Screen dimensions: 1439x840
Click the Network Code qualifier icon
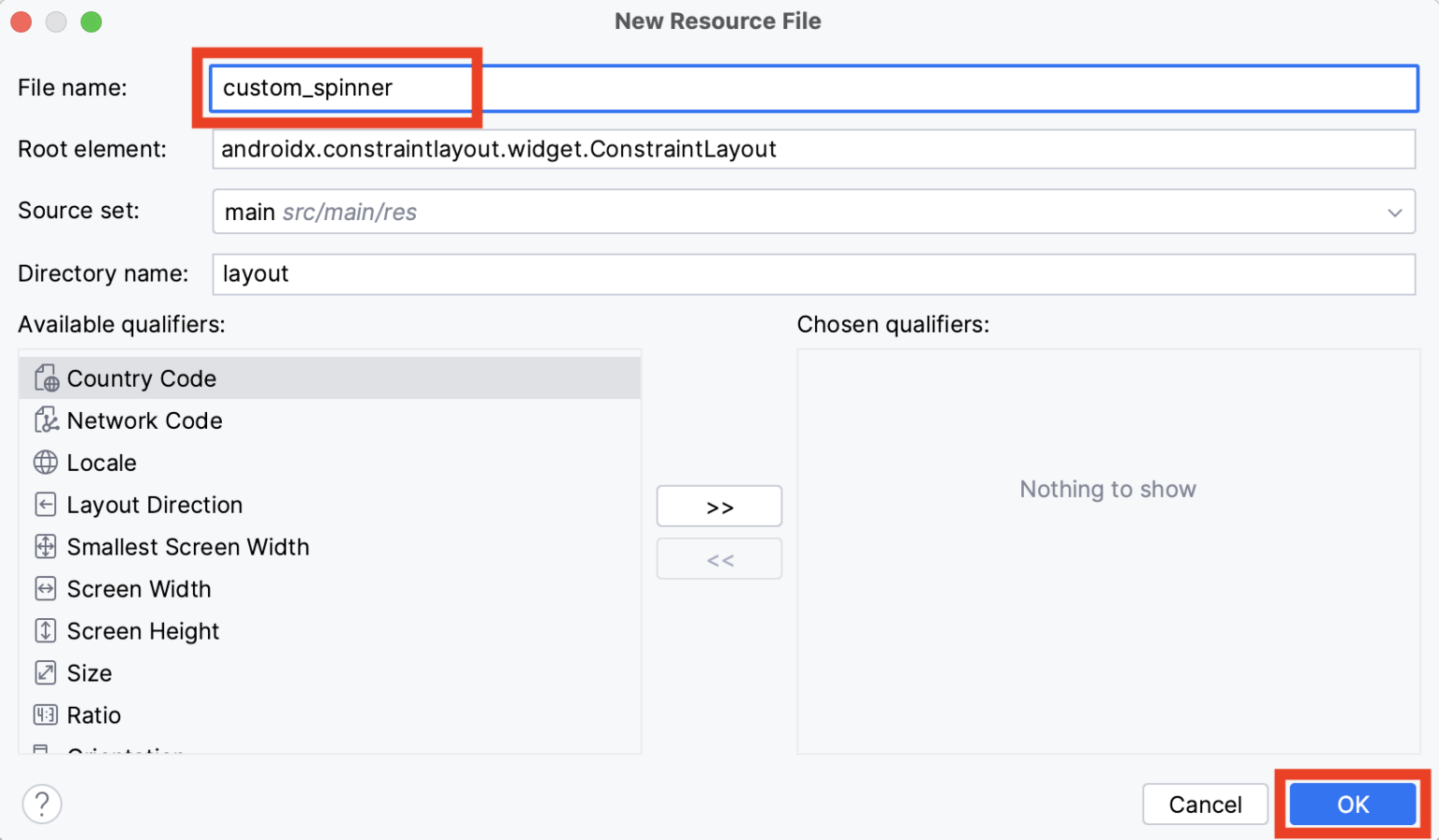tap(46, 420)
